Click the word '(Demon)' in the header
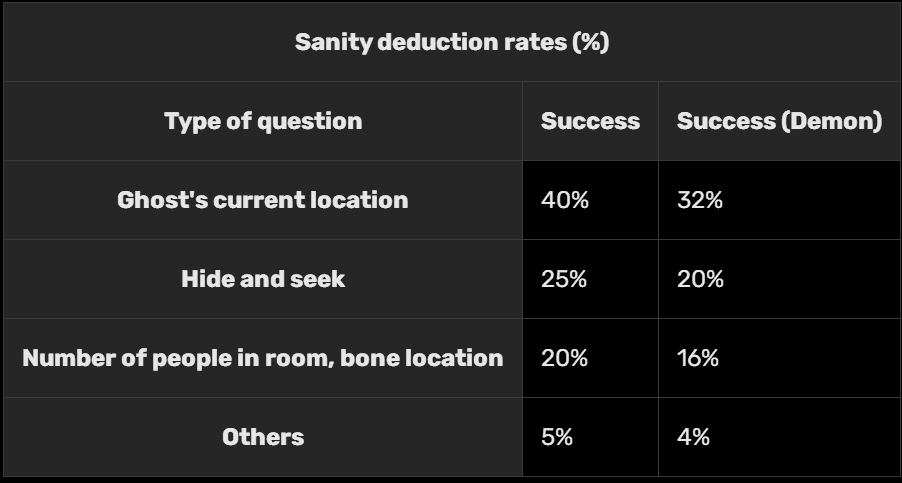902x483 pixels. [833, 122]
